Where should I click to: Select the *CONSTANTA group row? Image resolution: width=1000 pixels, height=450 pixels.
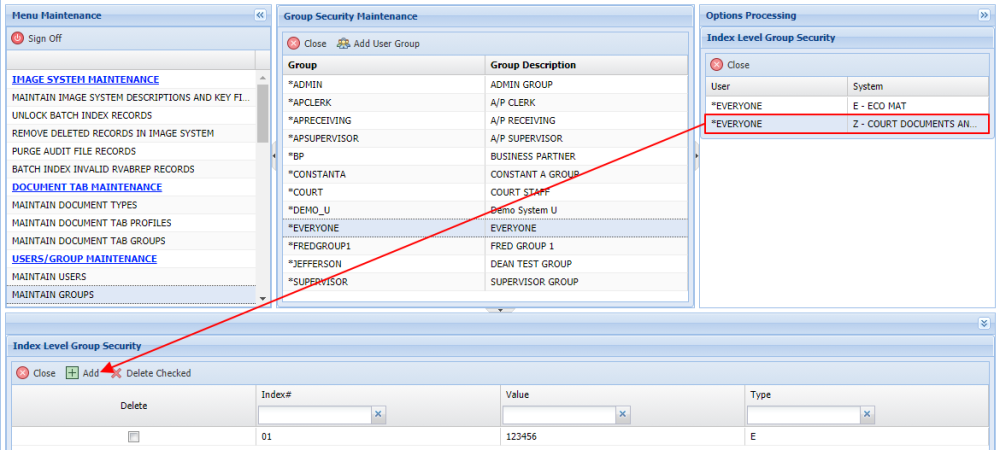(485, 173)
